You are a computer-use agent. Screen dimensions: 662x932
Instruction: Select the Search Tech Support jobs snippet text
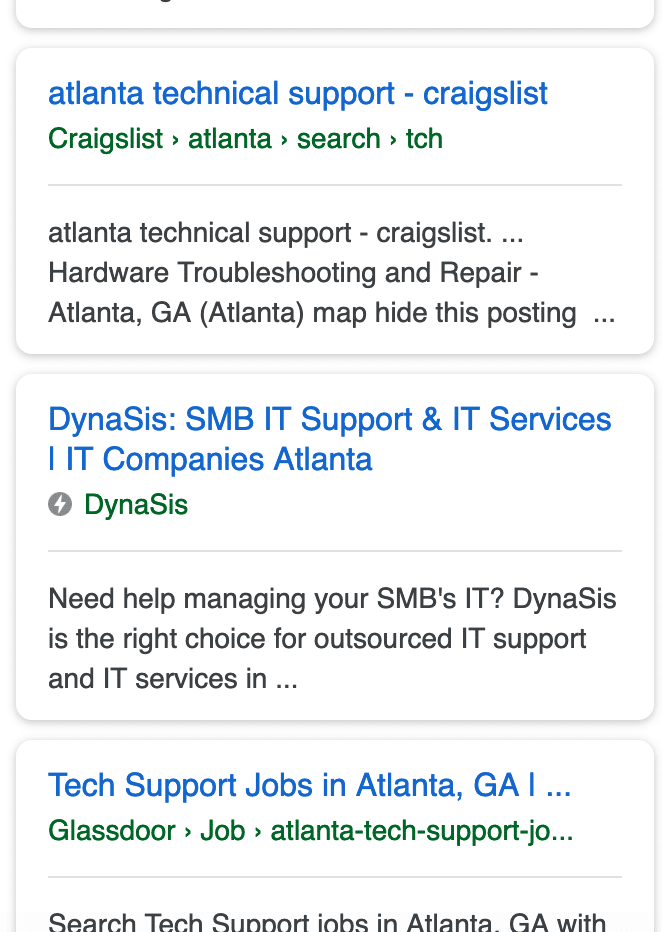click(x=327, y=921)
